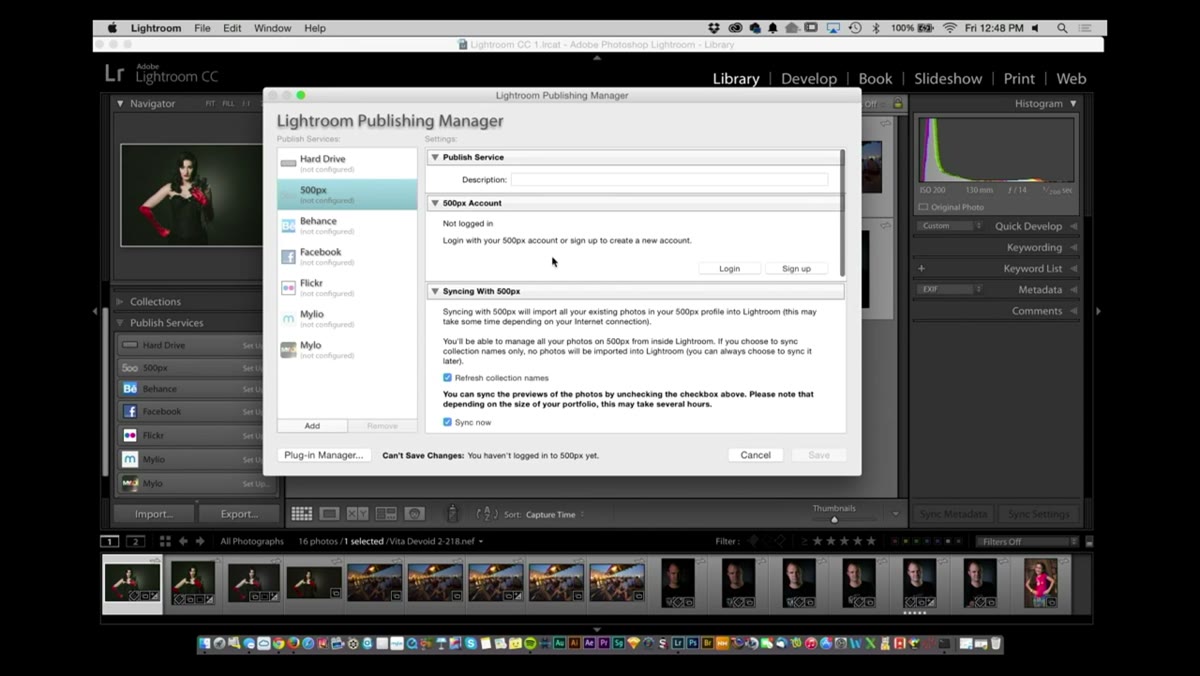Go forward with filmstrip right arrow
Viewport: 1200px width, 676px height.
[x=200, y=541]
